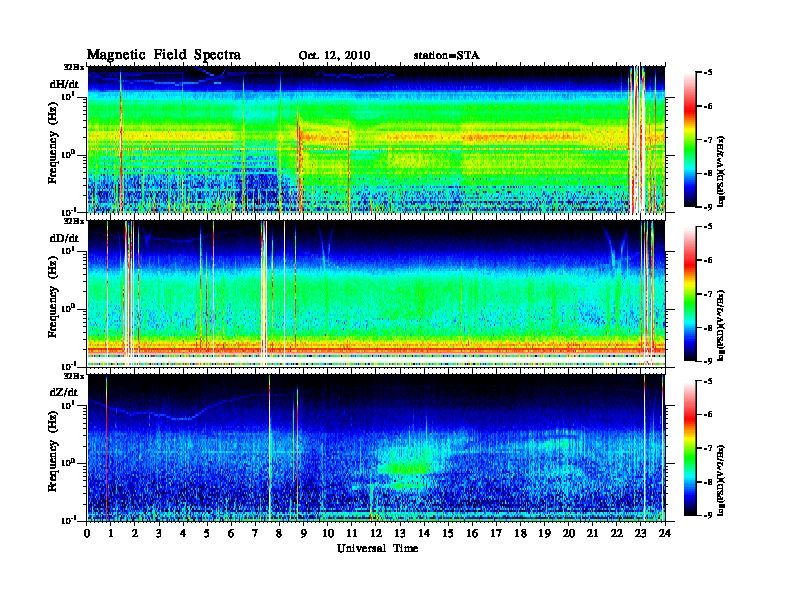Click inside the dZ/dt spectrogram plot
The width and height of the screenshot is (792, 612).
pos(377,448)
